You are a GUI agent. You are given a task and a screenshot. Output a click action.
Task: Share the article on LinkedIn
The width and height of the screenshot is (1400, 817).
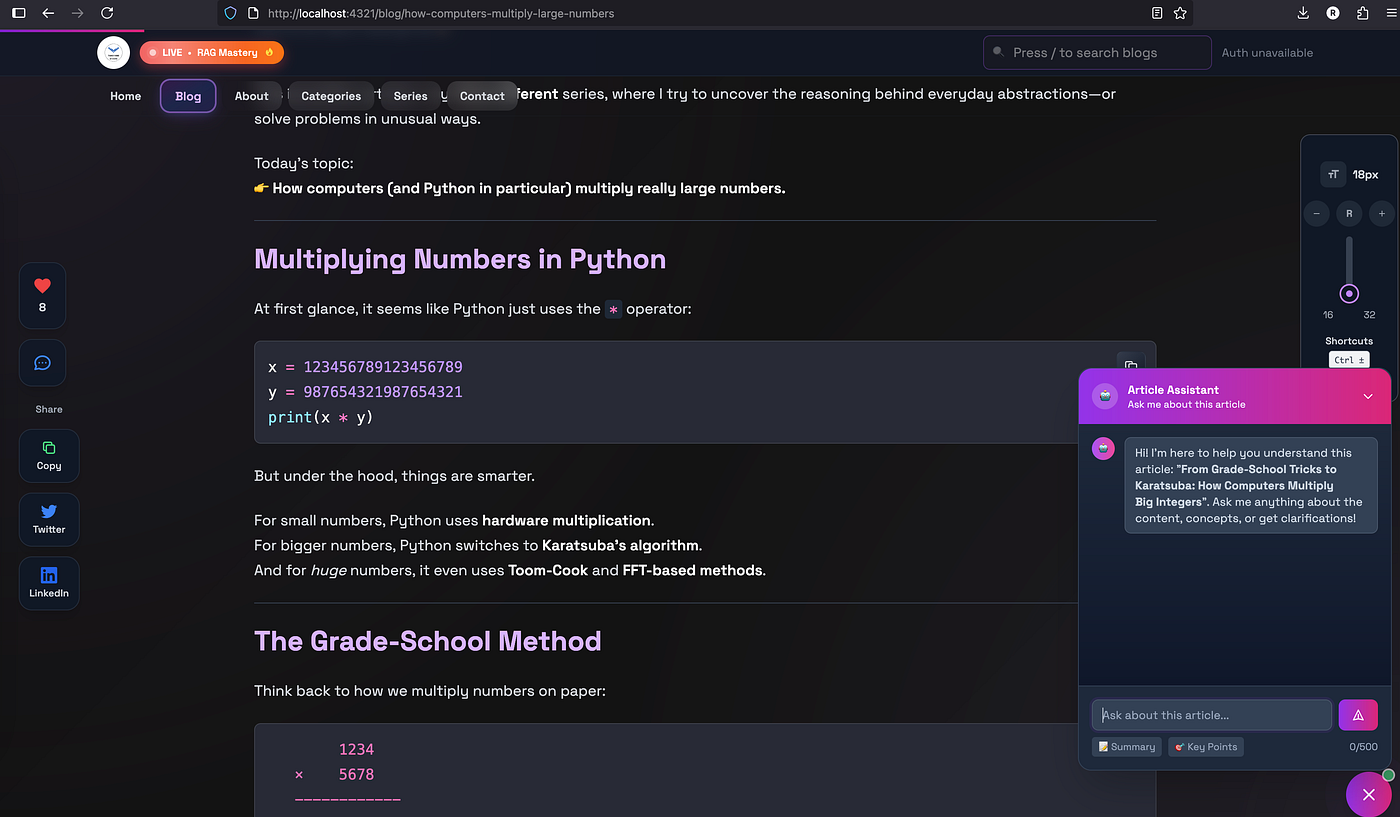pyautogui.click(x=48, y=582)
